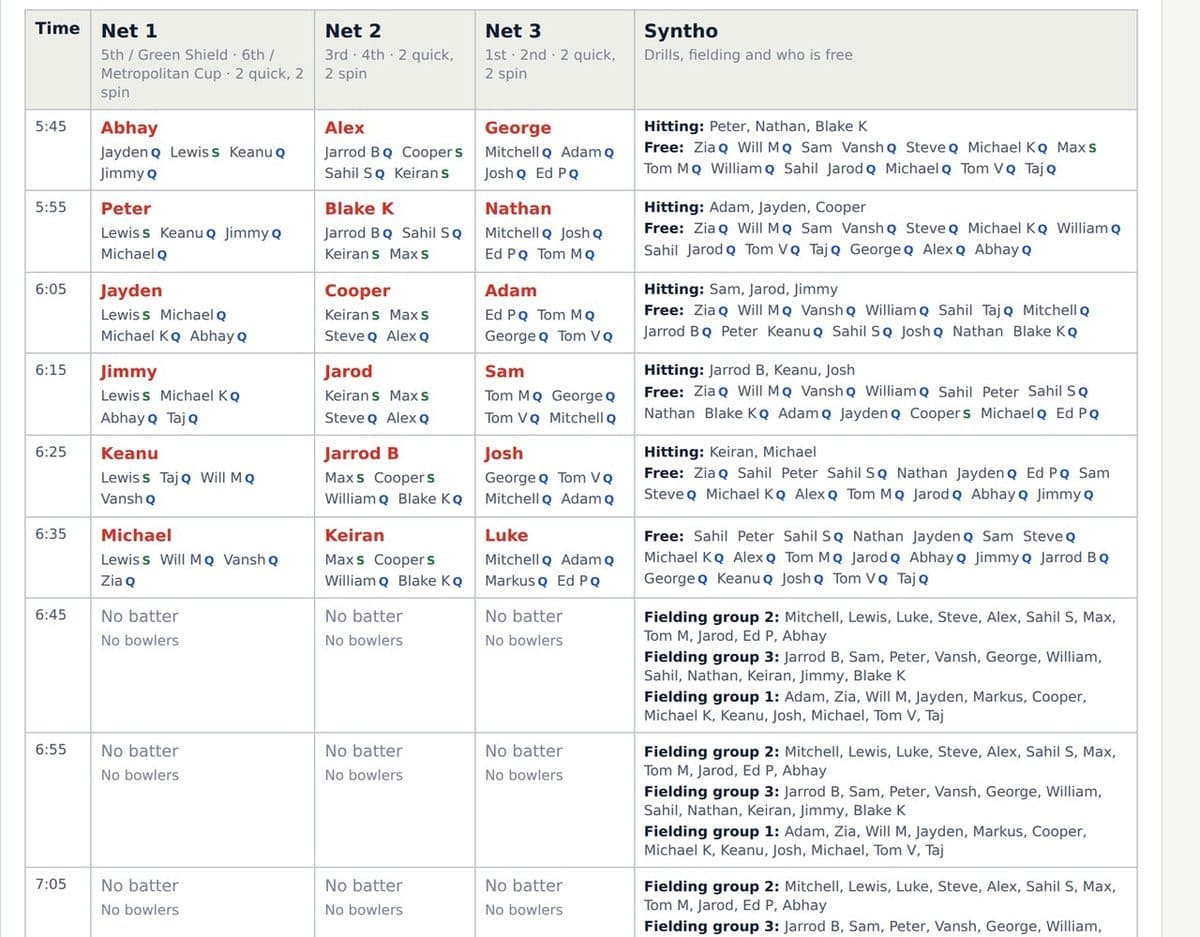Select red batter name George in Net 3

click(518, 128)
